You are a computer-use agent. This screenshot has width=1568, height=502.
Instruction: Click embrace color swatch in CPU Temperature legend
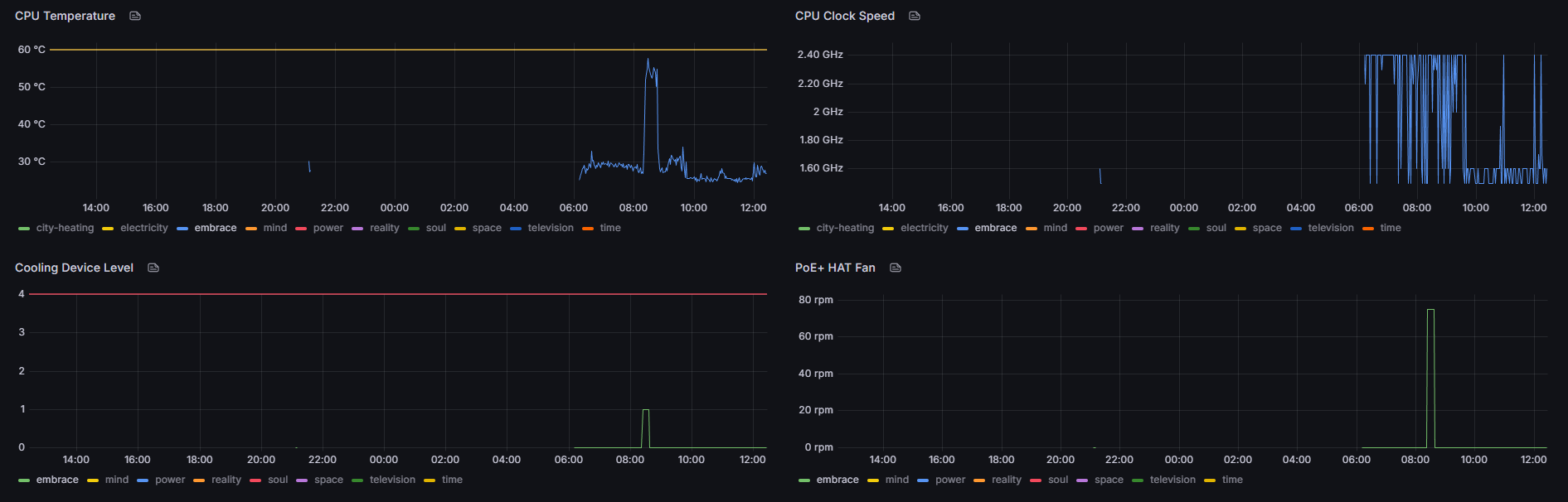pos(182,229)
